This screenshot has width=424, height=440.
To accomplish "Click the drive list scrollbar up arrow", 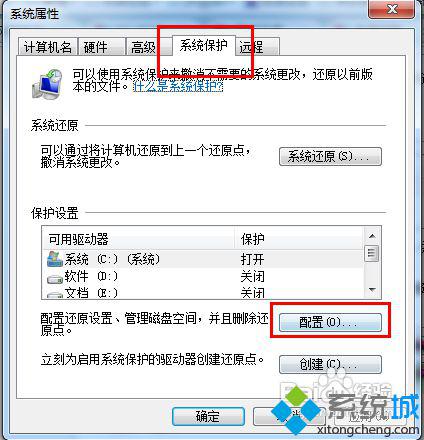I will (x=372, y=236).
